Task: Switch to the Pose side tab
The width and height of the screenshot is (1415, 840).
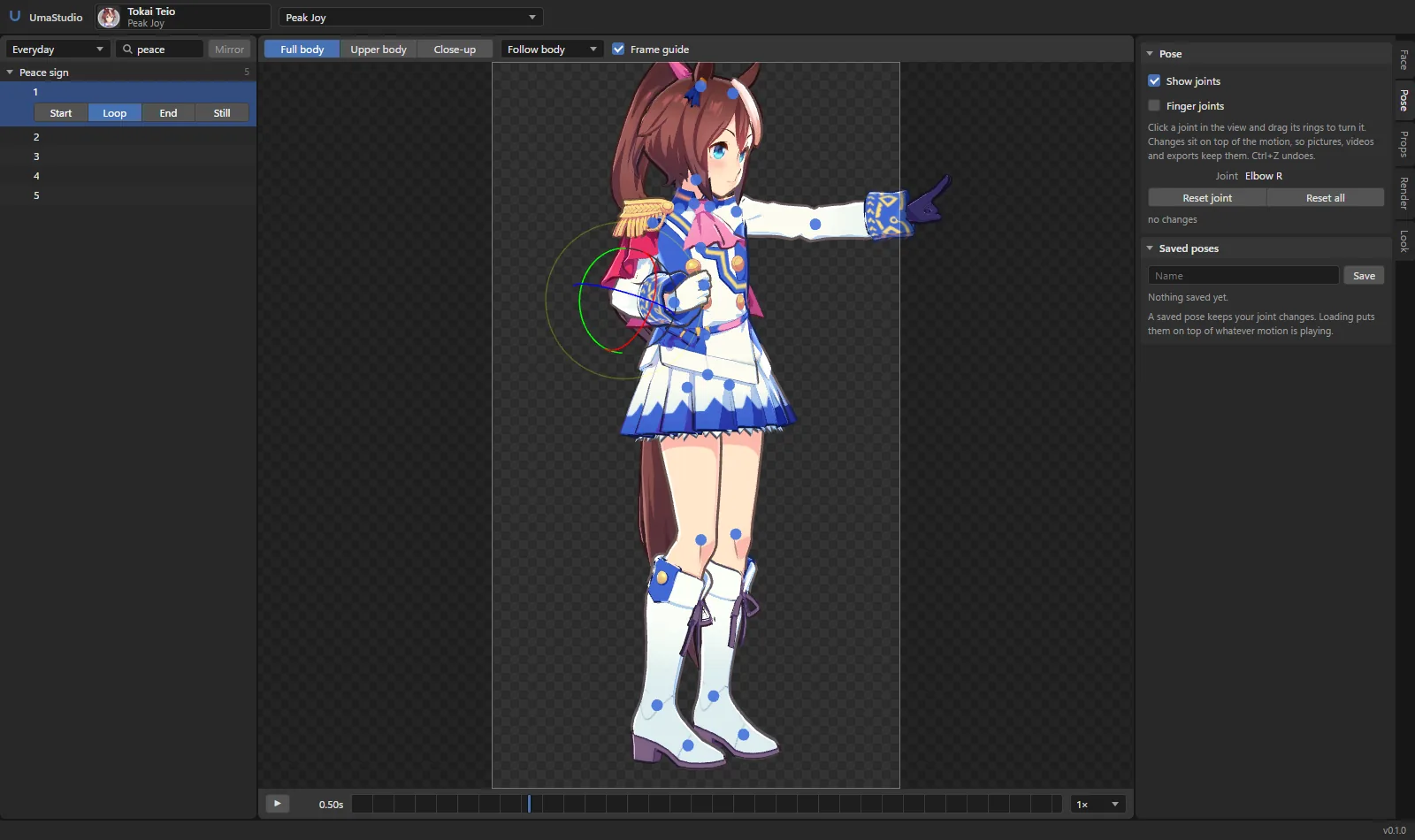Action: click(x=1404, y=101)
